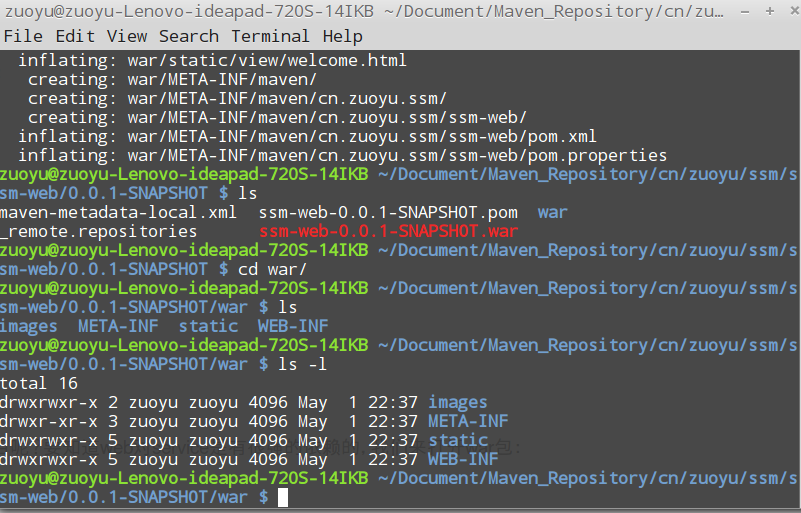Click WEB-INF in the long listing row
This screenshot has height=513, width=801.
point(462,459)
